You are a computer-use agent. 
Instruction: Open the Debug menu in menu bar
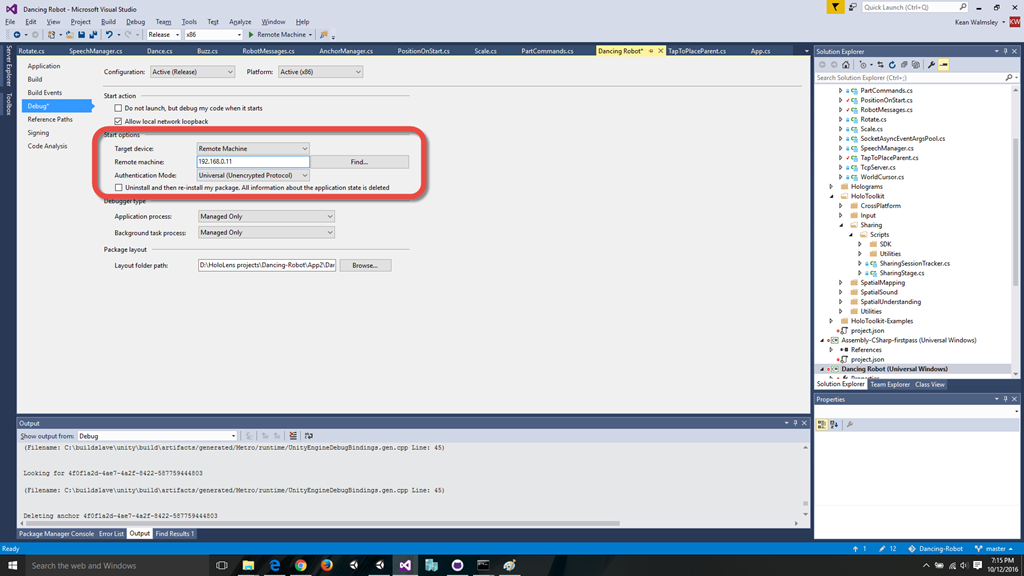click(x=135, y=21)
